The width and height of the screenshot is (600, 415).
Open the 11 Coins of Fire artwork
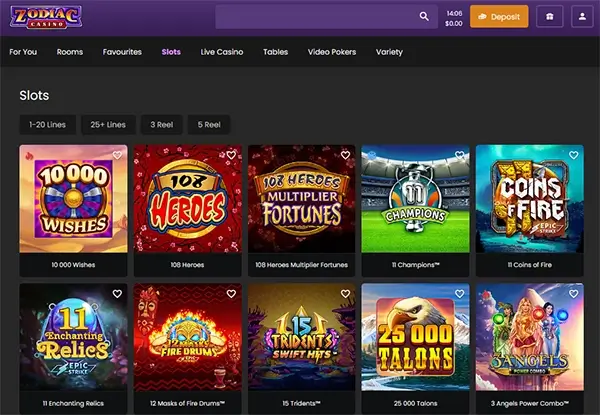tap(530, 199)
